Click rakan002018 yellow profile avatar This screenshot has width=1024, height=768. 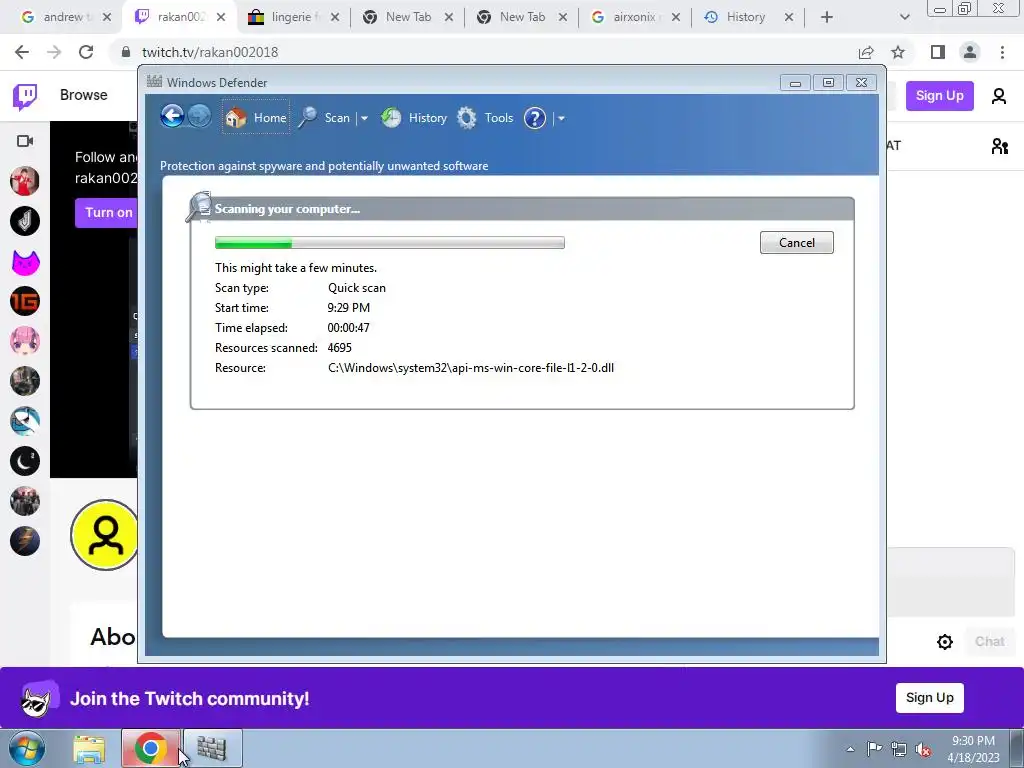point(104,535)
